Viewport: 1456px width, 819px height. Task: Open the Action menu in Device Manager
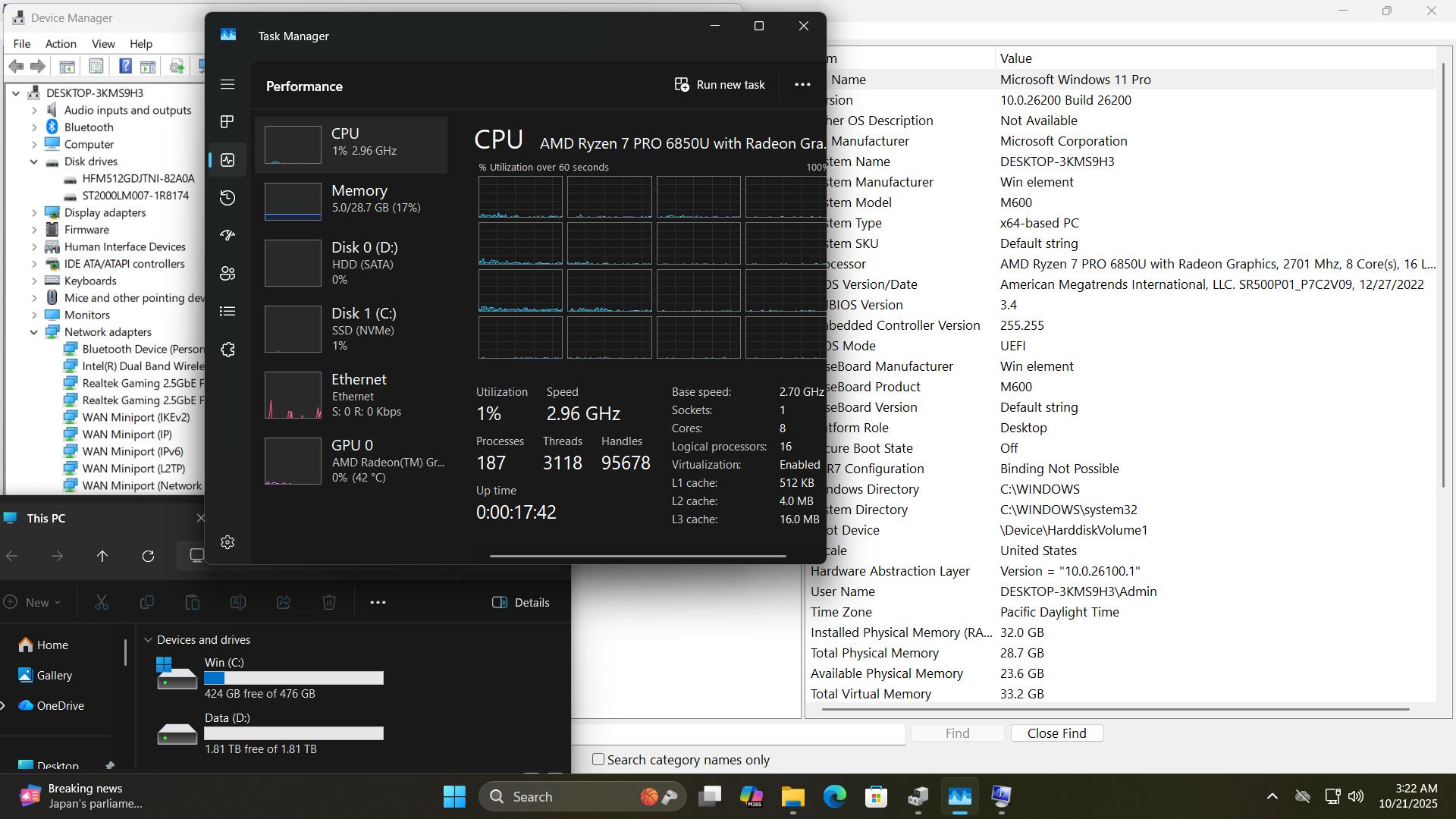point(61,44)
